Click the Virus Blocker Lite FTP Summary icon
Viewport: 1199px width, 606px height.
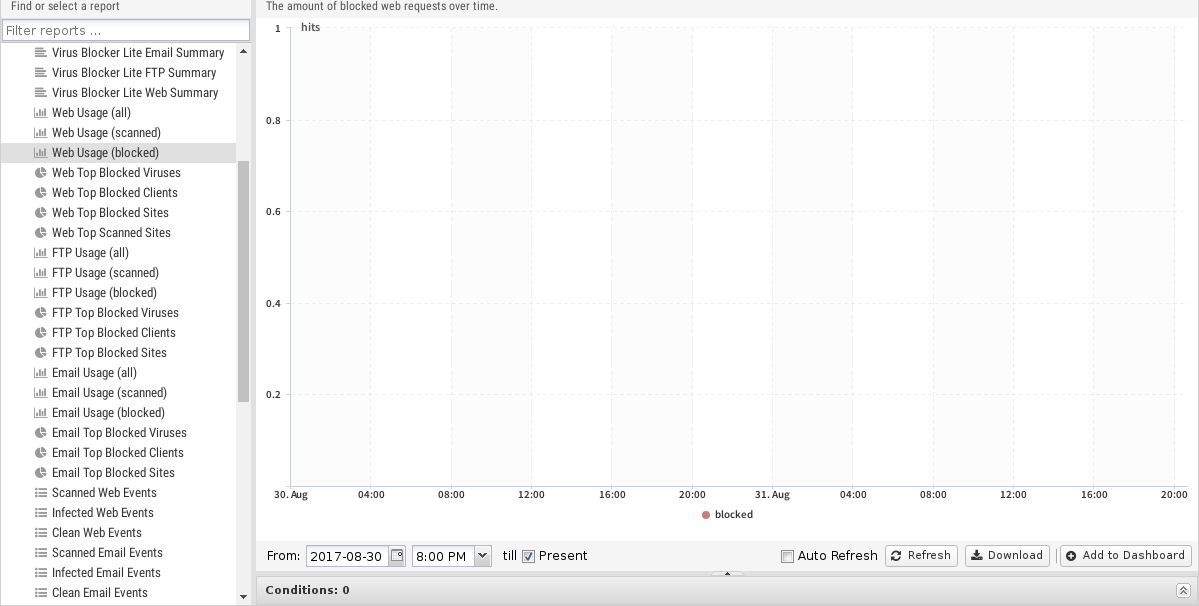pyautogui.click(x=41, y=73)
